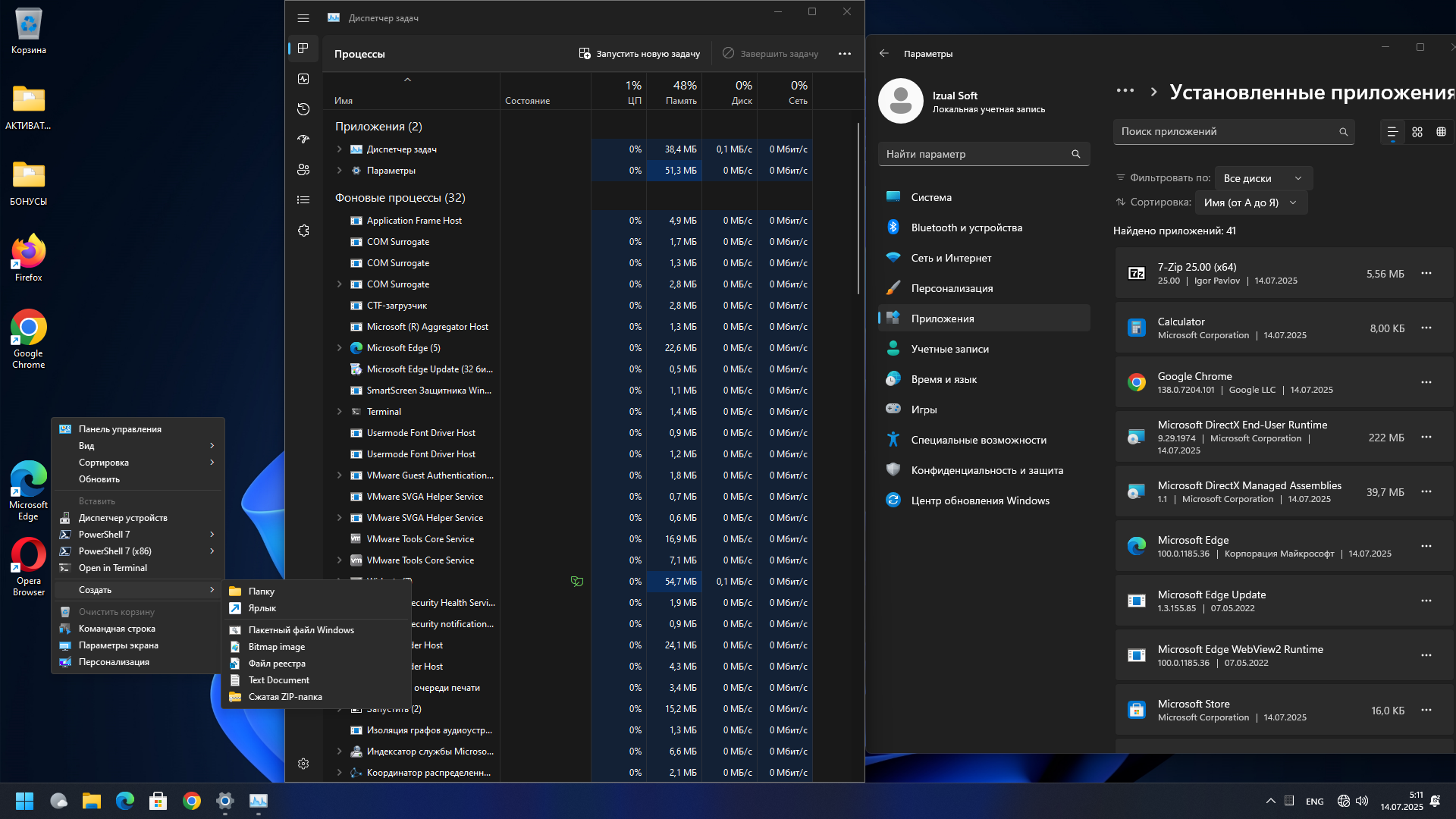Click Поиск приложений search field

[1233, 132]
